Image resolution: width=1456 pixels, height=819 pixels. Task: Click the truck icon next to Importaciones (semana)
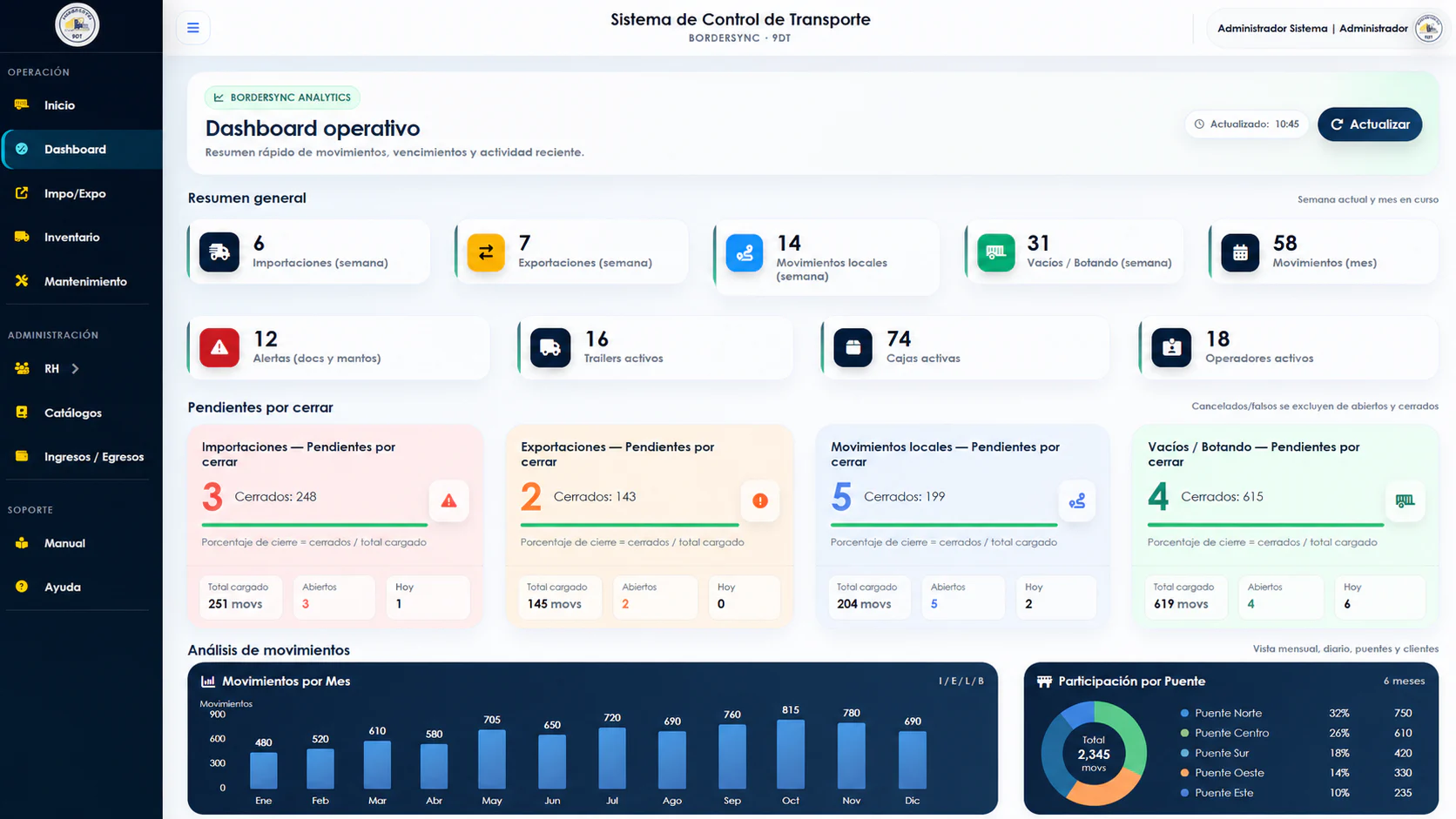(219, 252)
